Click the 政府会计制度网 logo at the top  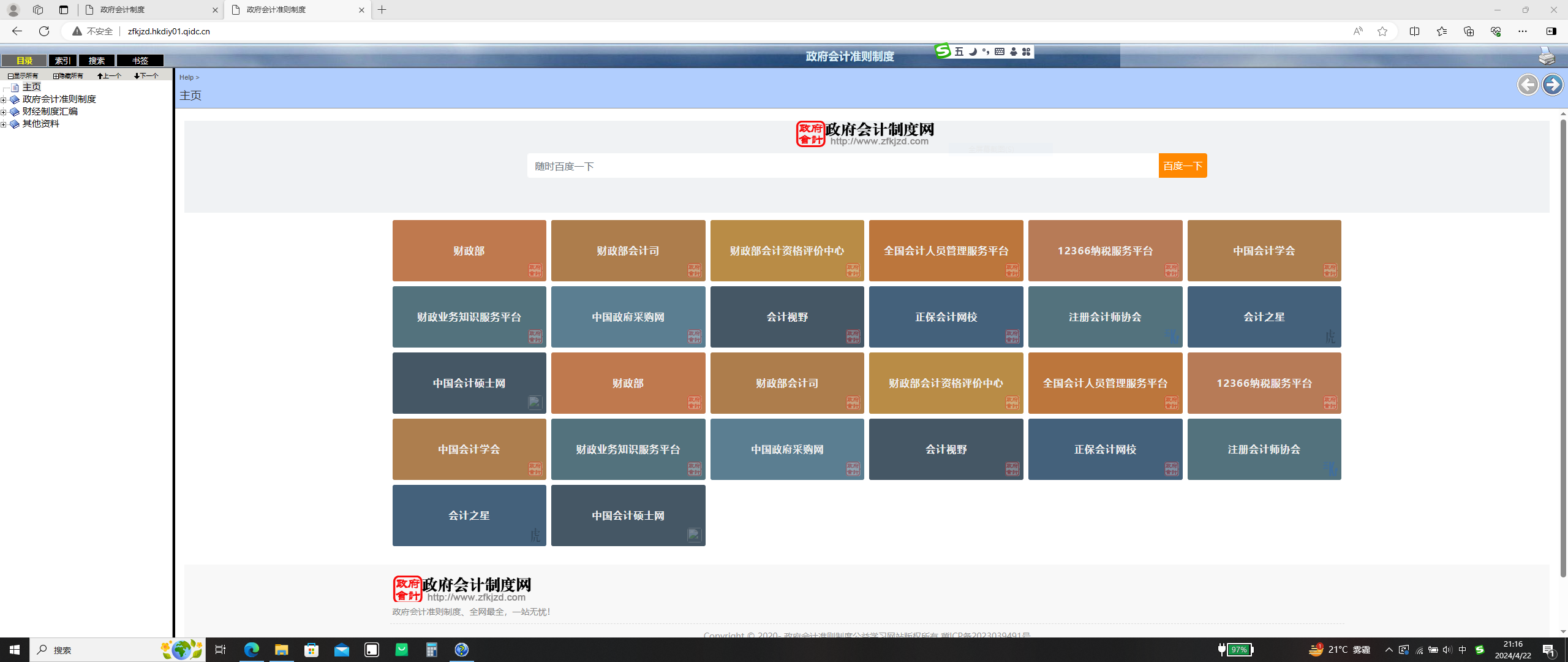point(865,134)
